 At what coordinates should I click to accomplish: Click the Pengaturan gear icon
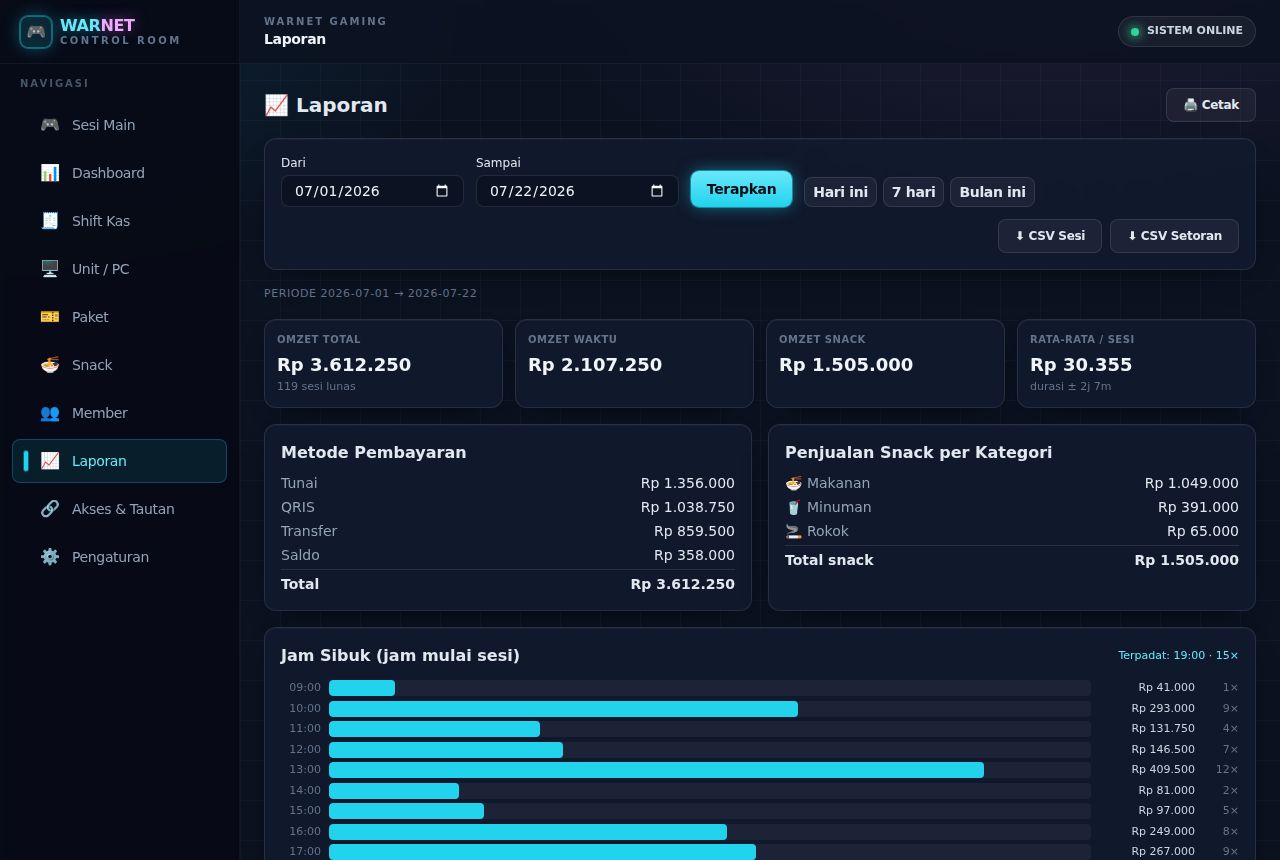[x=50, y=557]
